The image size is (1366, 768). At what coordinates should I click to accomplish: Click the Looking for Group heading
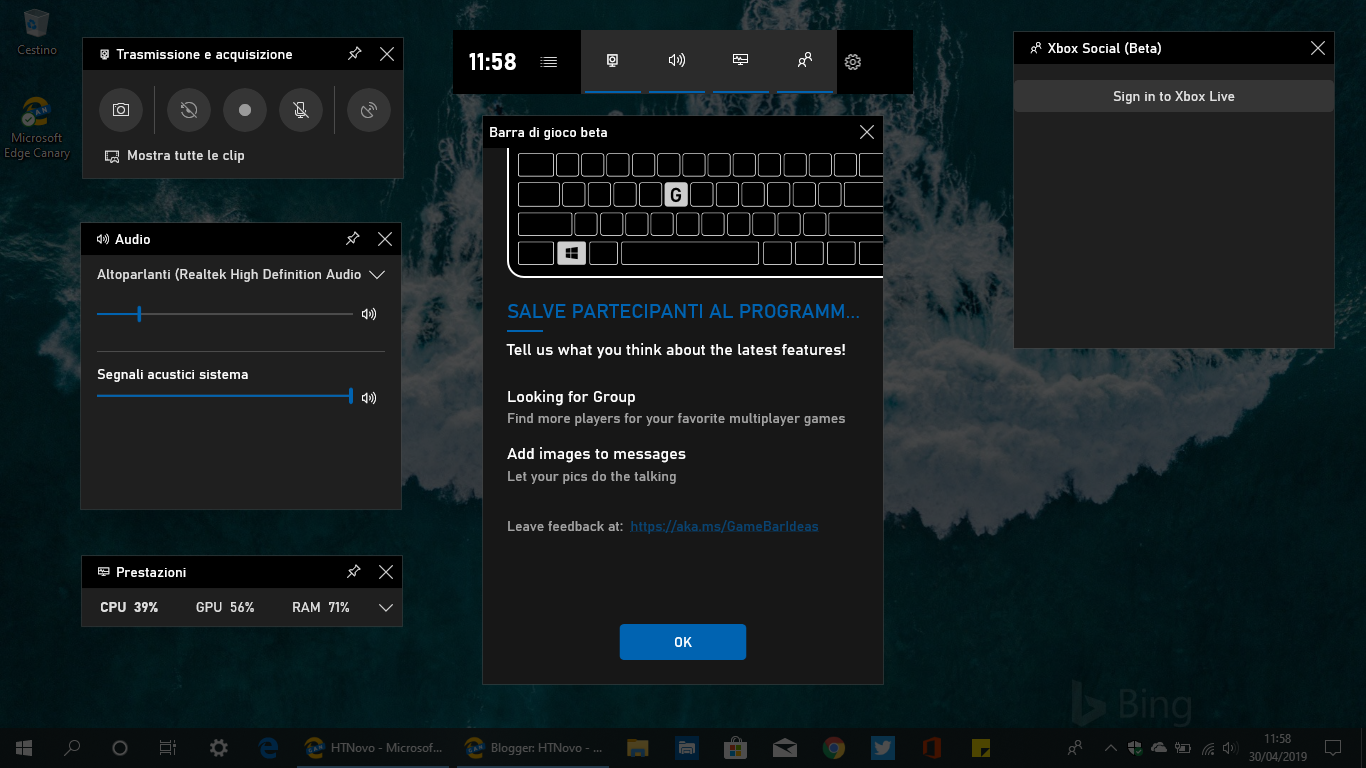coord(571,397)
